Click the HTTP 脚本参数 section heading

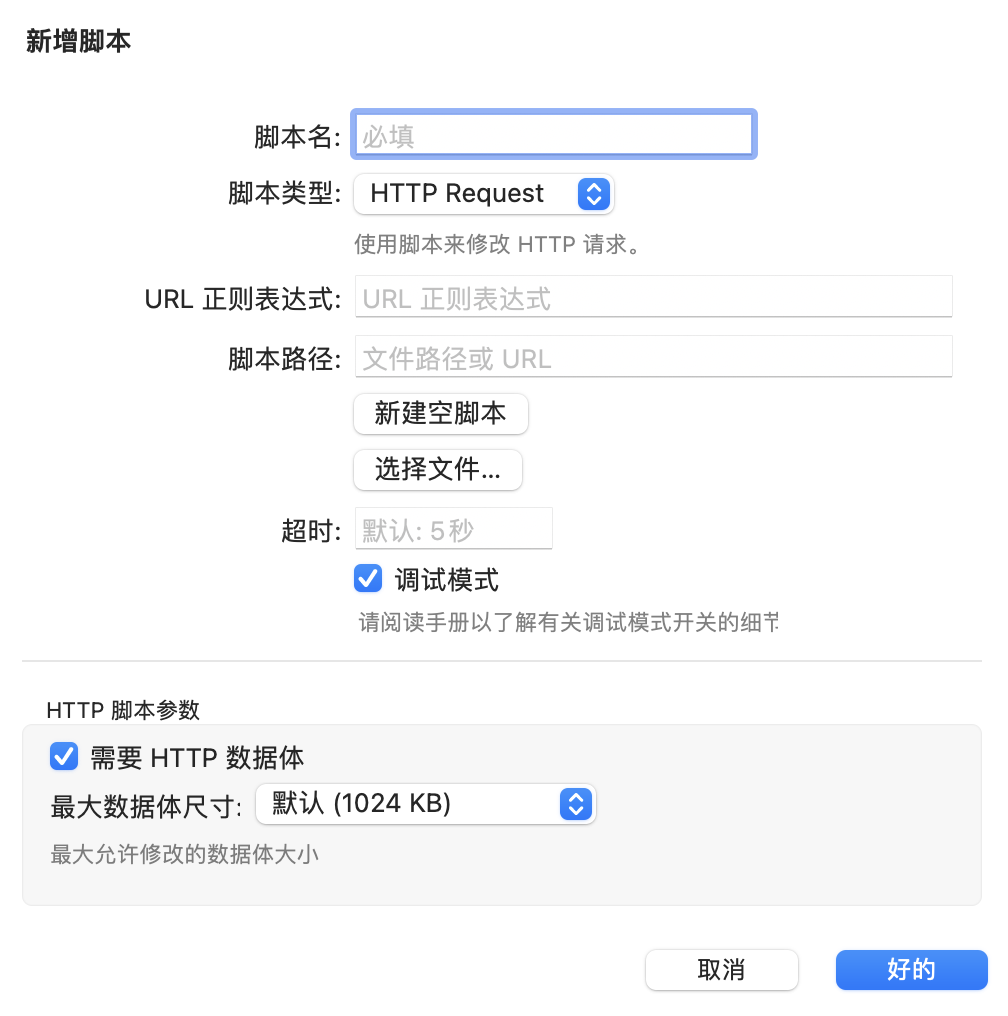123,710
